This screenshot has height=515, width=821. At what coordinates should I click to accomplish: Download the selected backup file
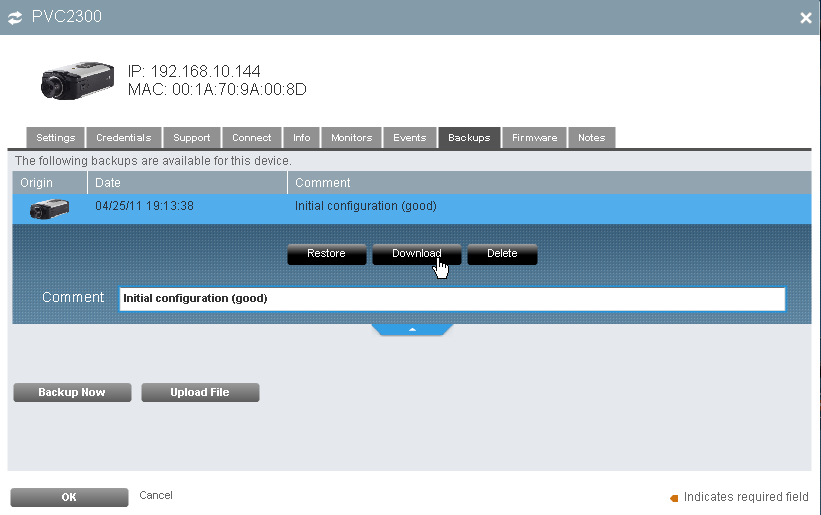[x=417, y=254]
